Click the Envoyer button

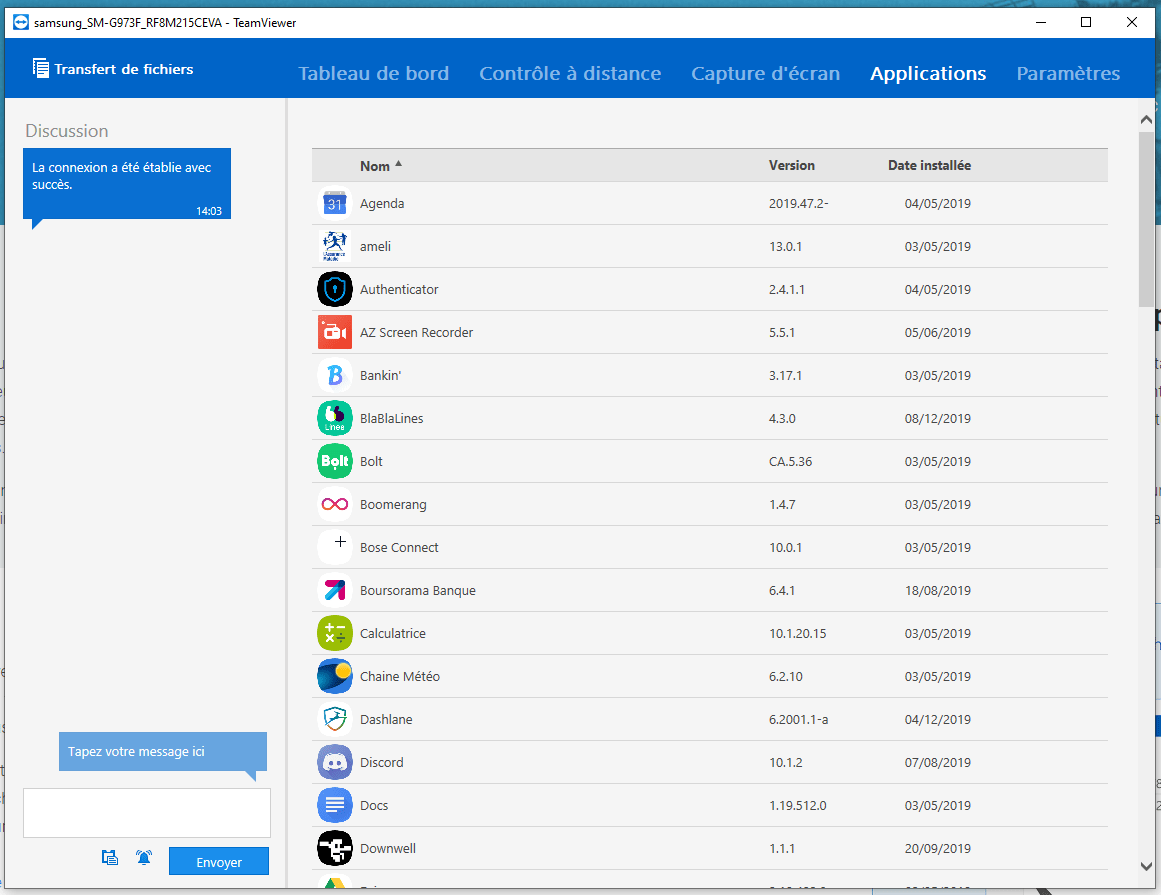218,862
